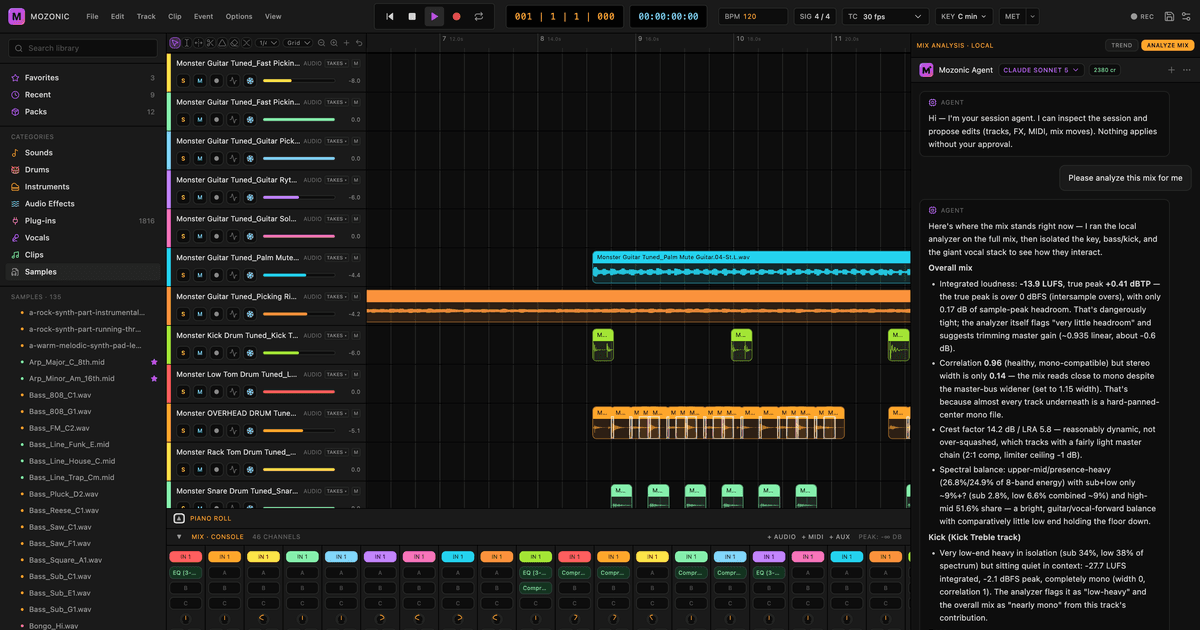1200x630 pixels.
Task: Open automation for the Kick Drum track
Action: point(233,353)
